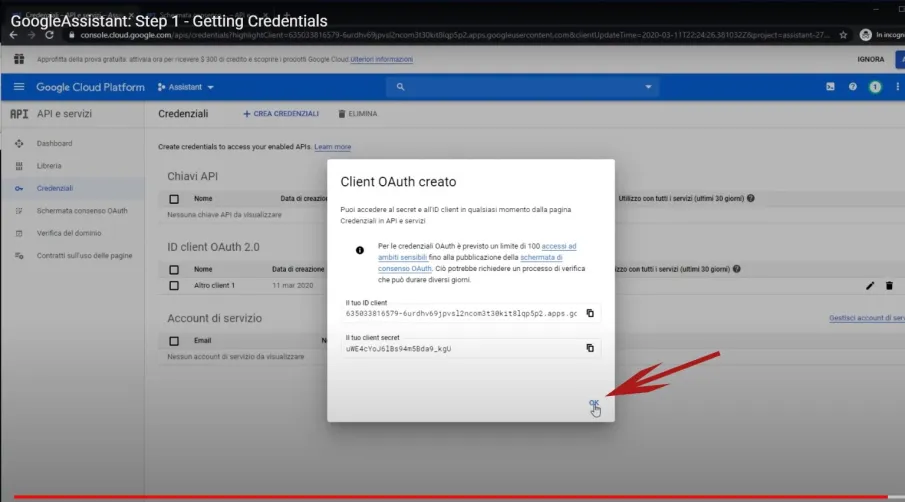Expand the Assistant project selector
905x502 pixels.
(x=185, y=87)
